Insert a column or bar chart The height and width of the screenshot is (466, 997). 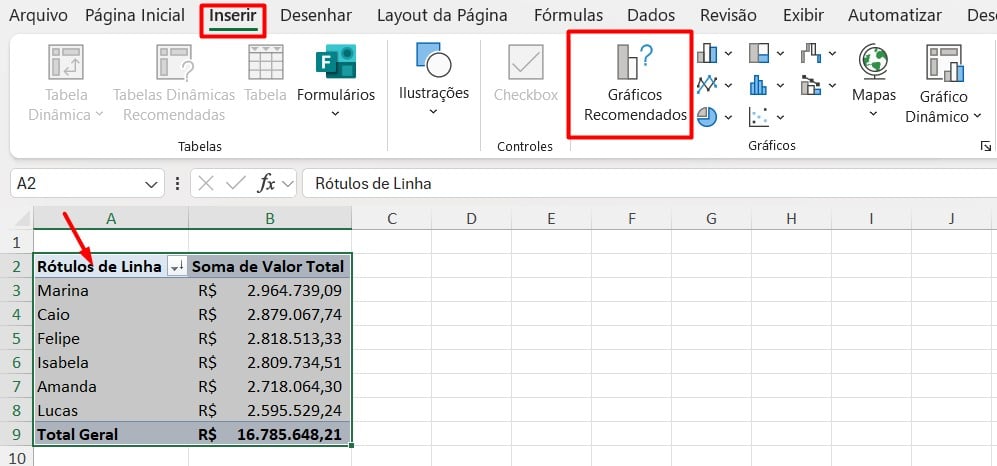[x=708, y=52]
